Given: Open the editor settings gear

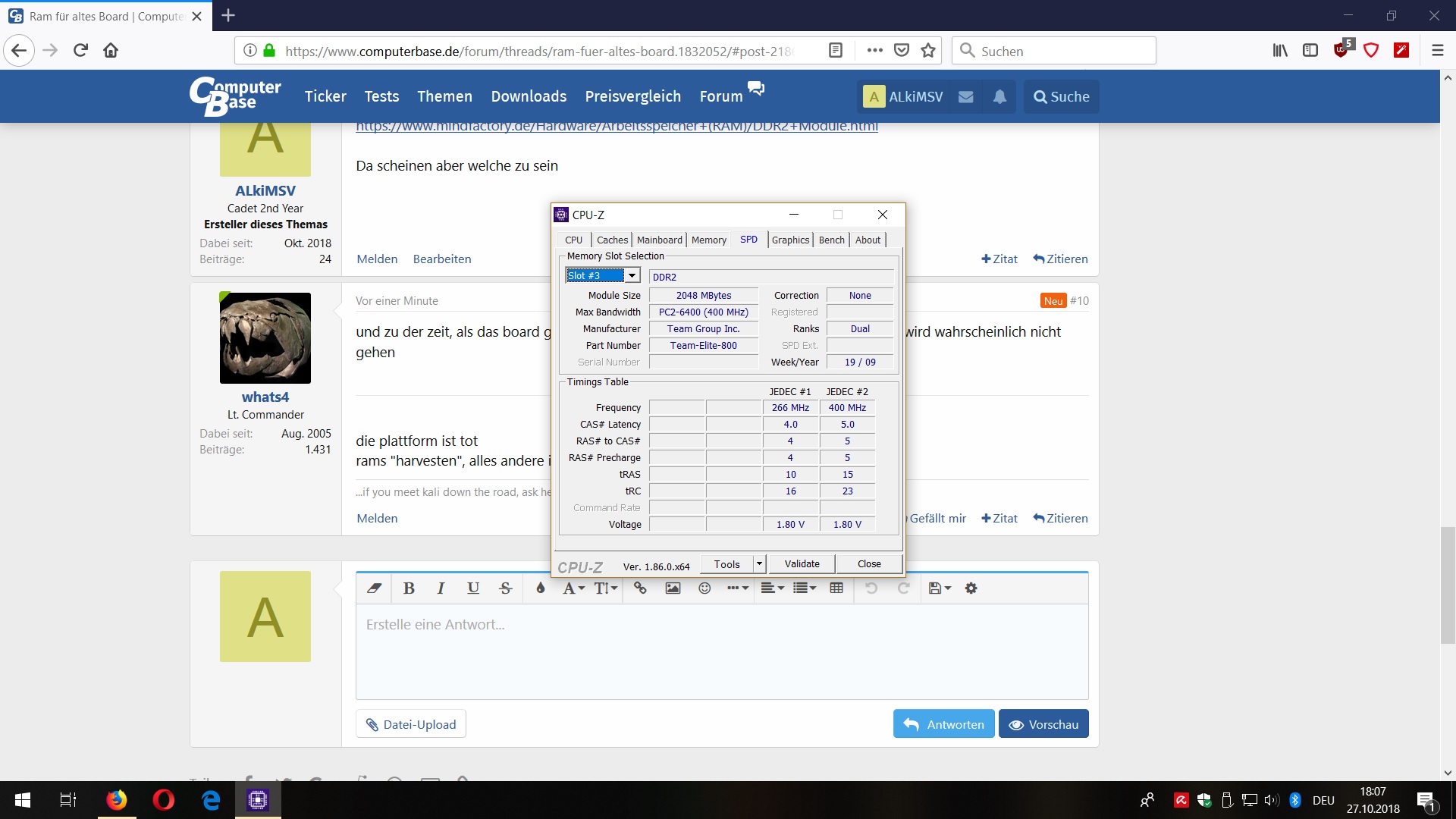Looking at the screenshot, I should (x=971, y=588).
